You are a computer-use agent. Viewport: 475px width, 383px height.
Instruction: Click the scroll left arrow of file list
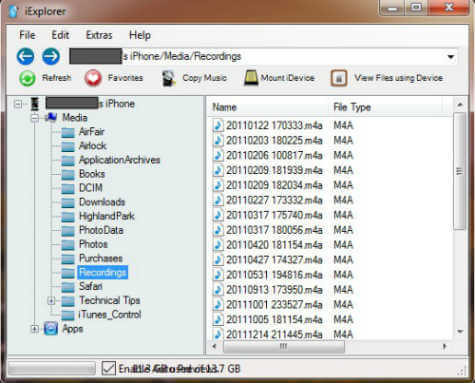(214, 346)
